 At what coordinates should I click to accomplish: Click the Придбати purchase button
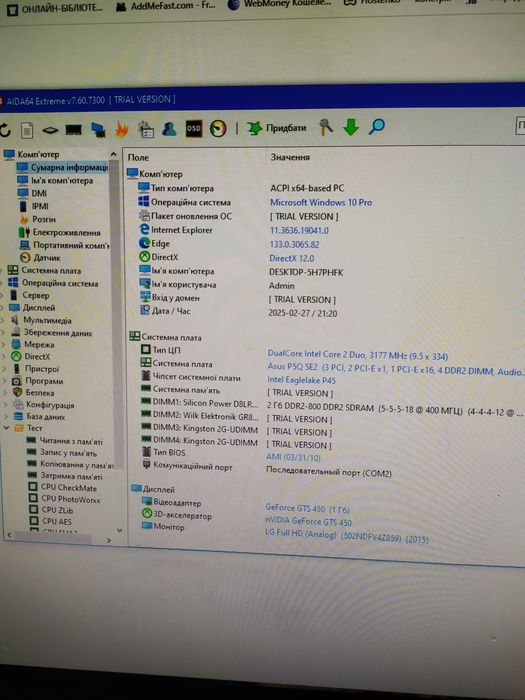tap(277, 128)
